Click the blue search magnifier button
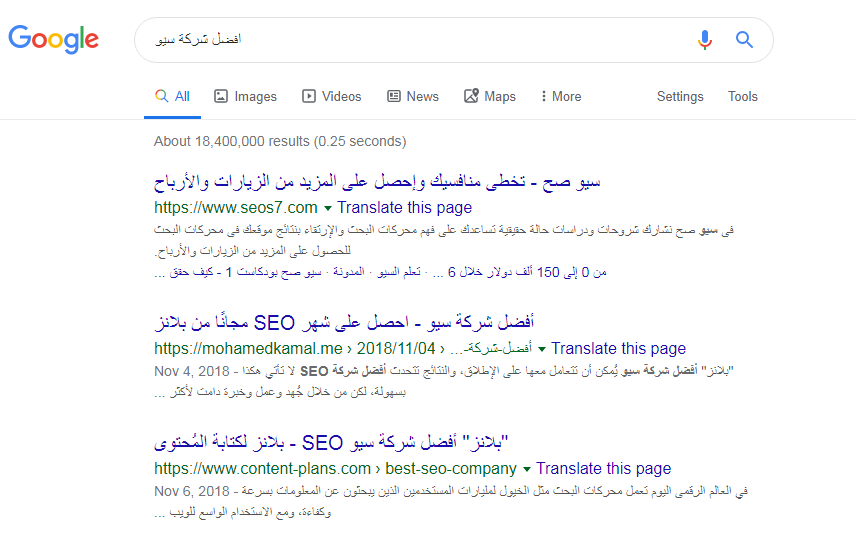This screenshot has width=856, height=540. point(744,40)
